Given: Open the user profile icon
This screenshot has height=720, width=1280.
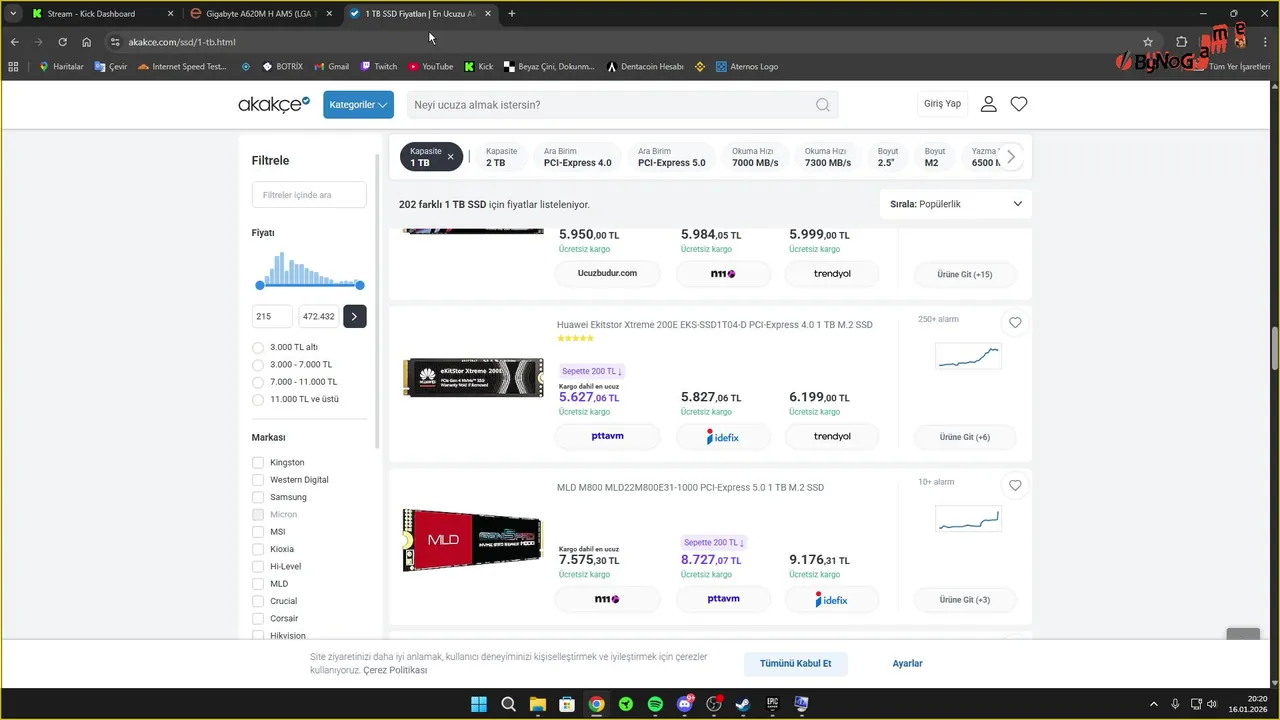Looking at the screenshot, I should point(988,104).
